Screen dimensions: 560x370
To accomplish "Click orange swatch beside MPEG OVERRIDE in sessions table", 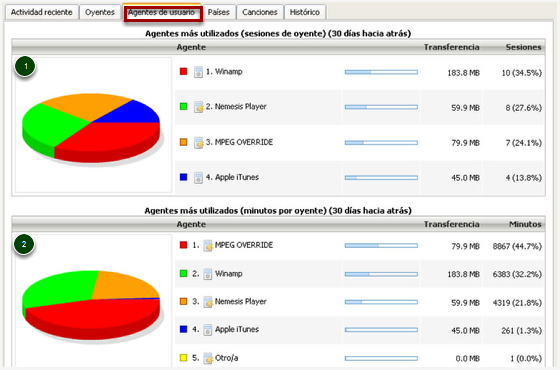I will click(x=184, y=142).
